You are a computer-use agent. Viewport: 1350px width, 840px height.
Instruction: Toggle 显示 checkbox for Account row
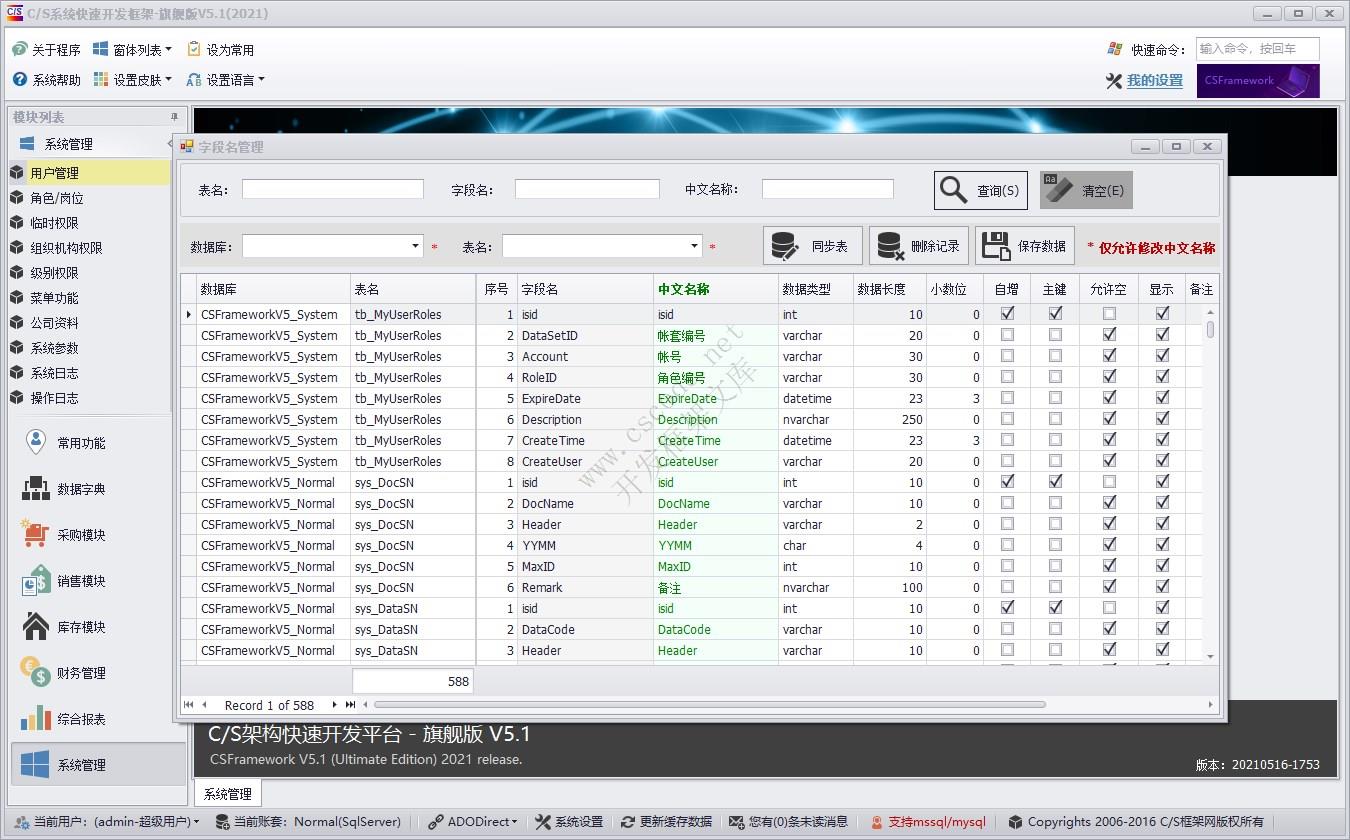(1162, 356)
